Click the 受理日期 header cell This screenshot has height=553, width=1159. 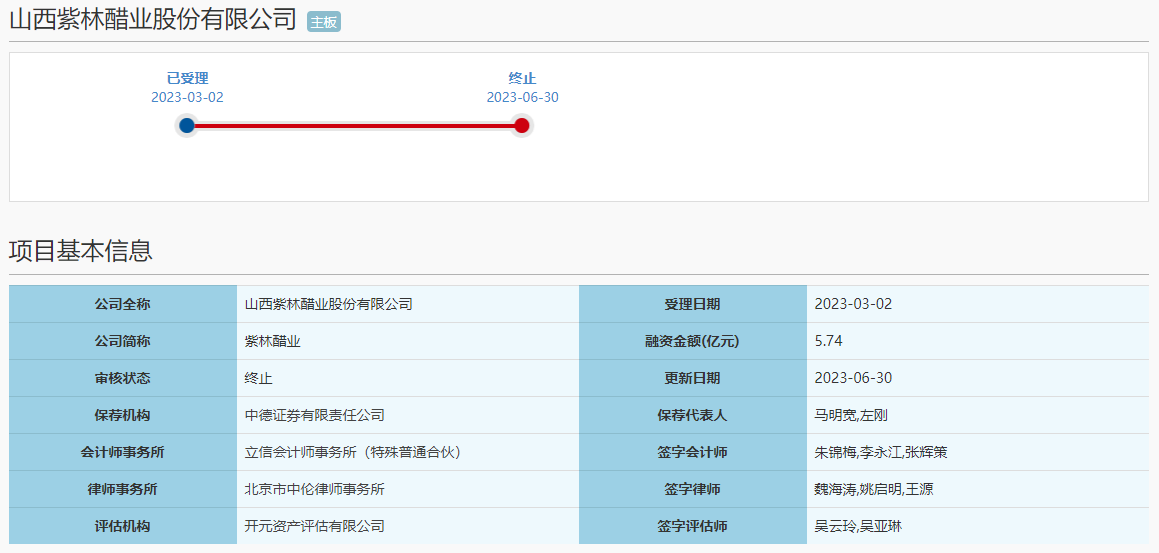[693, 305]
